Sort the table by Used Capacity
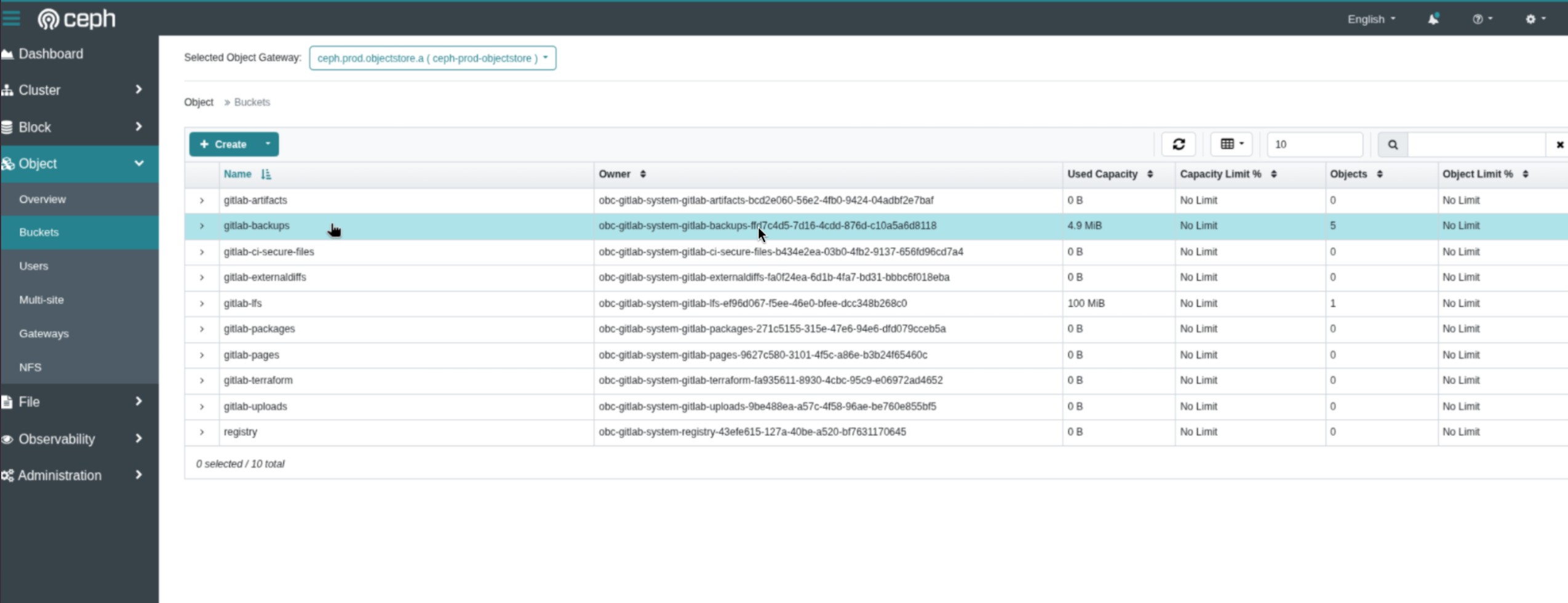 click(1103, 174)
